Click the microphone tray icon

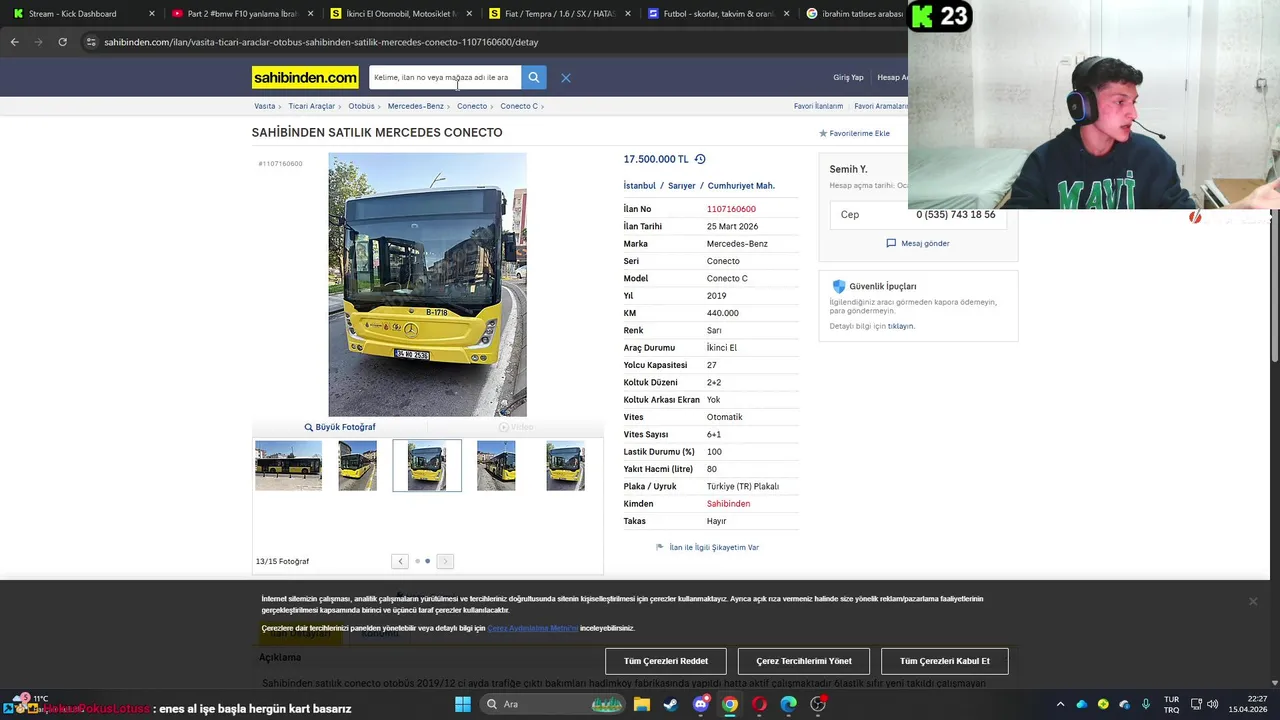[x=1146, y=704]
